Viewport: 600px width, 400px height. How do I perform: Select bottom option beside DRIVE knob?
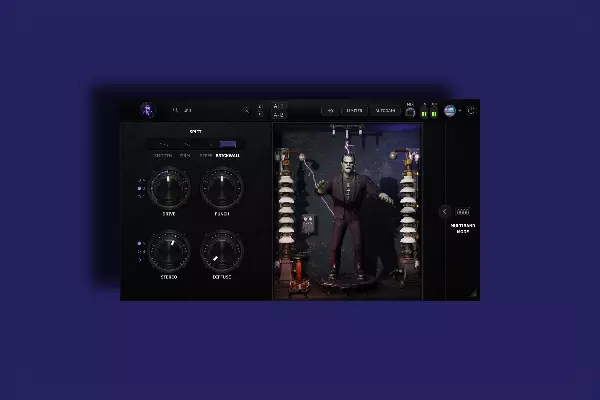click(141, 196)
